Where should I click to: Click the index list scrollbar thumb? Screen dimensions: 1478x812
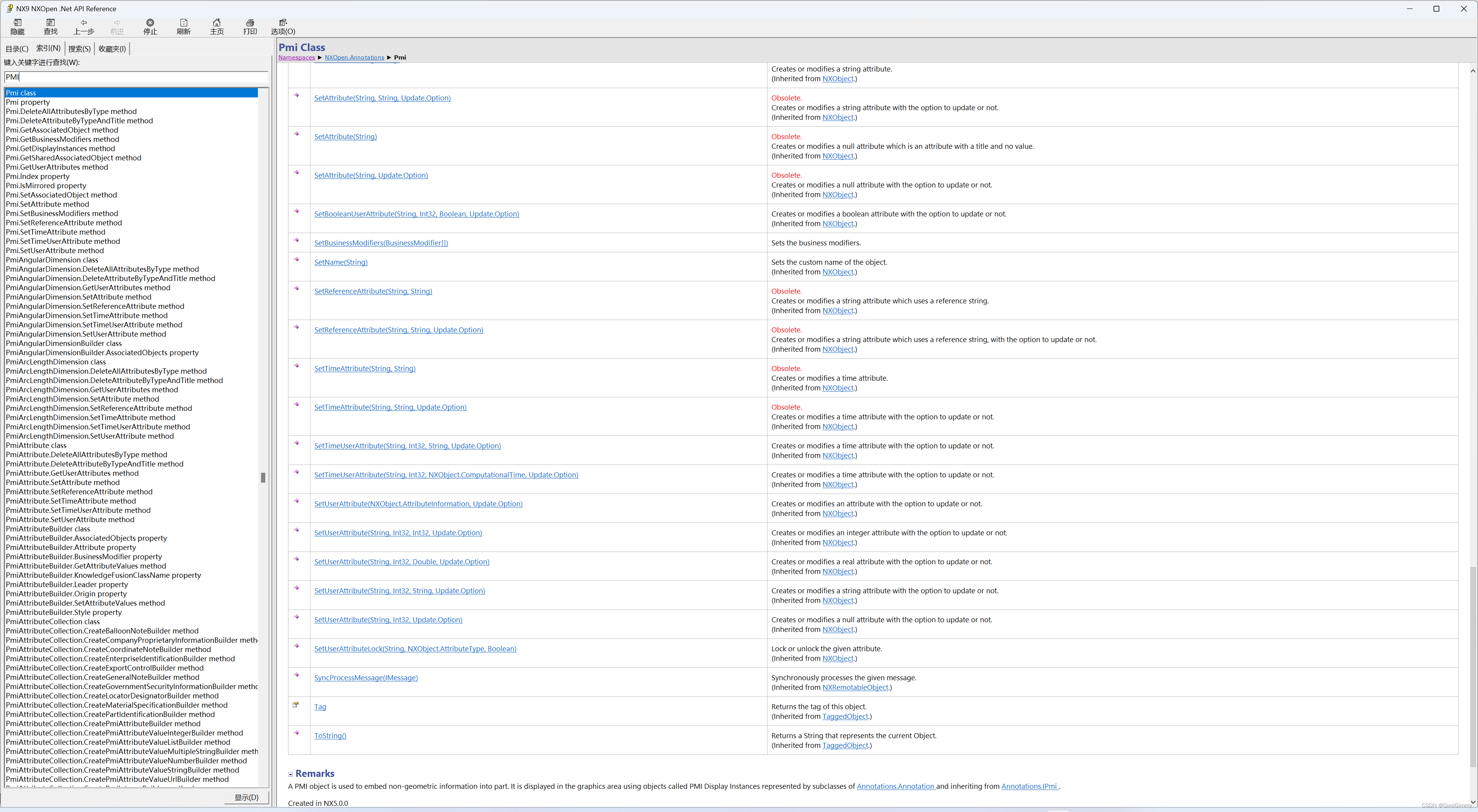[263, 477]
